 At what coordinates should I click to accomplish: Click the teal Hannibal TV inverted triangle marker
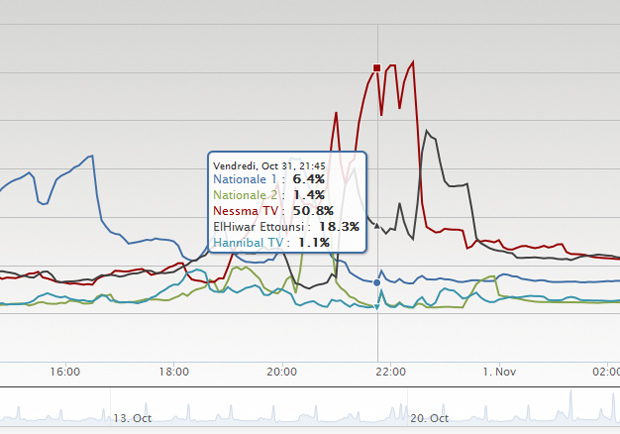377,307
